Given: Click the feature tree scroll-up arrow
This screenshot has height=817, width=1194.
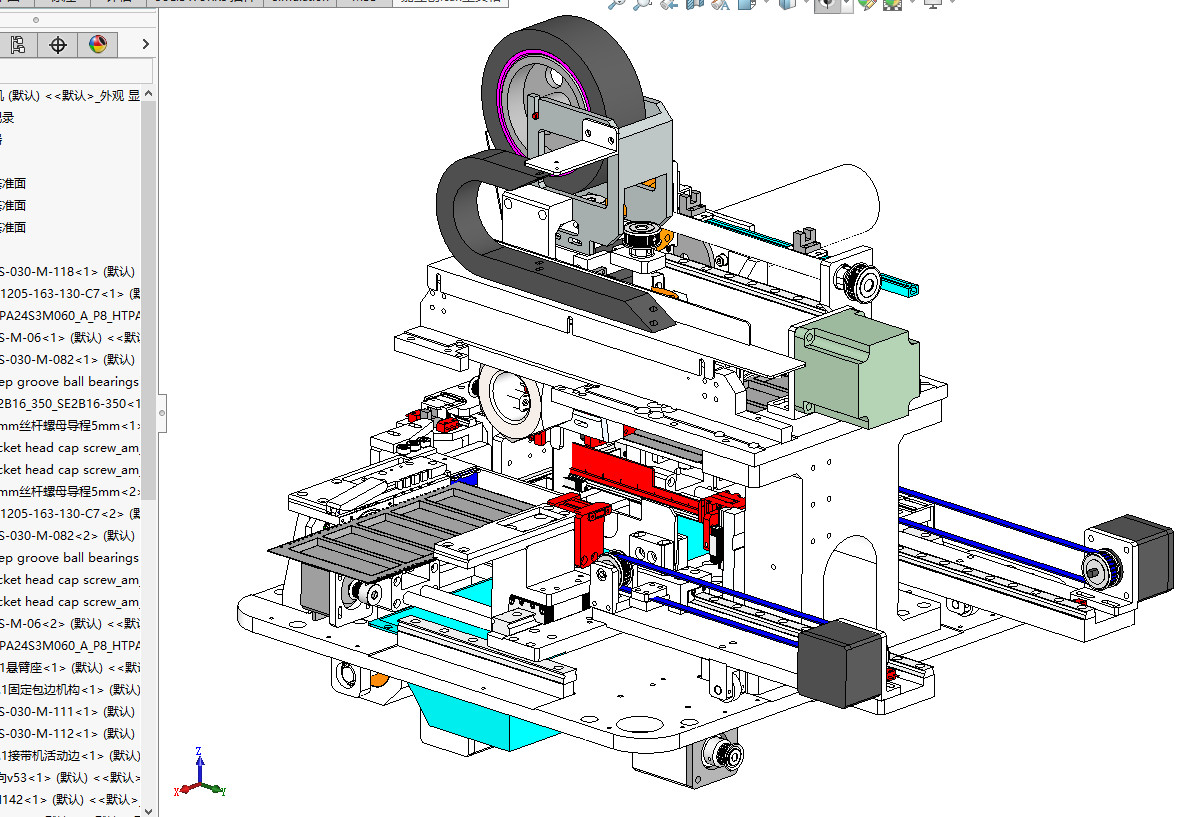Looking at the screenshot, I should pyautogui.click(x=149, y=95).
